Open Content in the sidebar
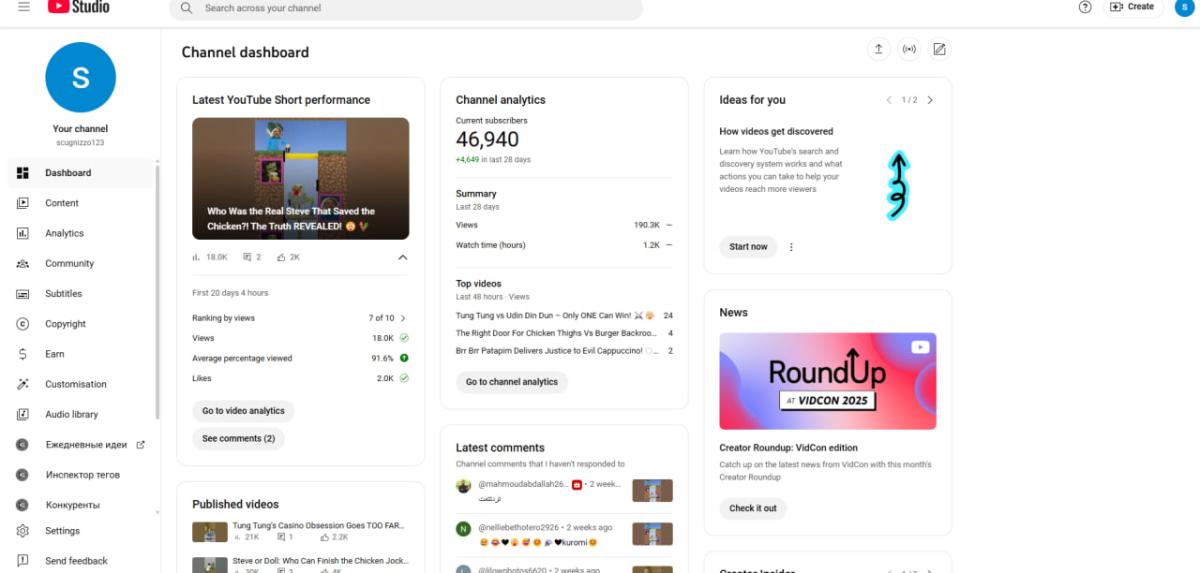Viewport: 1200px width, 573px height. [80, 203]
